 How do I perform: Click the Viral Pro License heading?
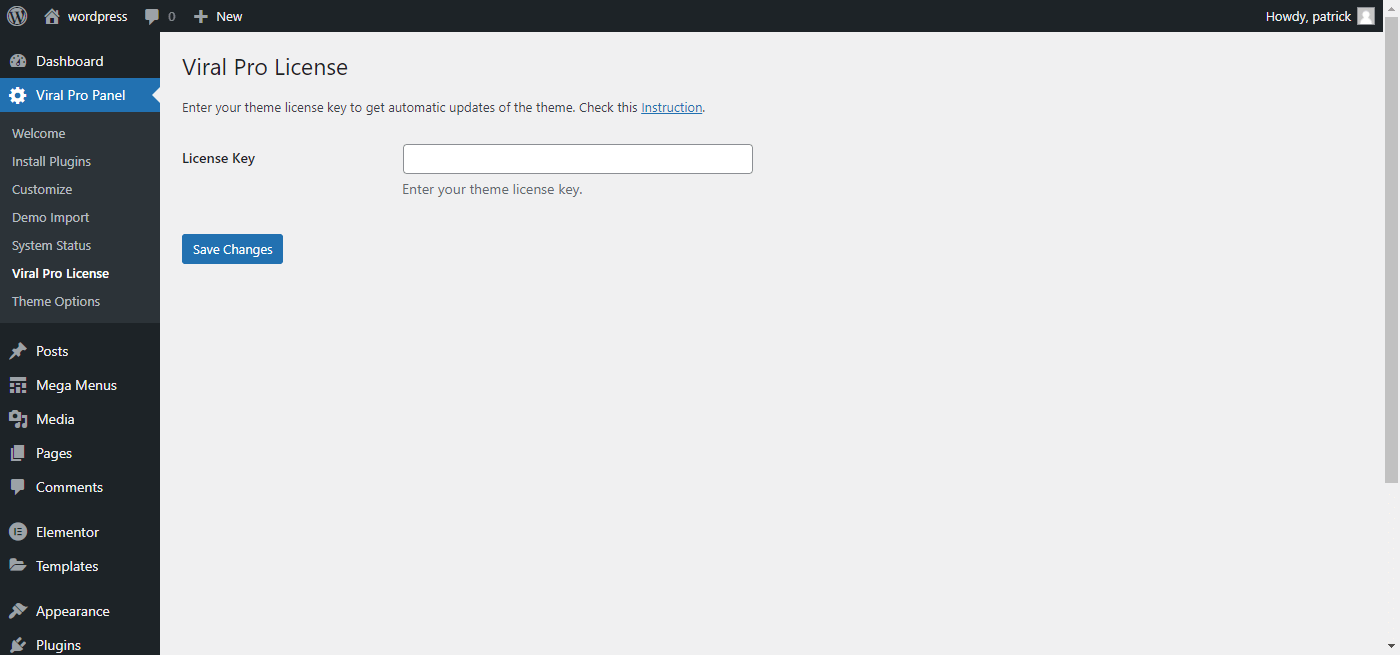coord(265,67)
